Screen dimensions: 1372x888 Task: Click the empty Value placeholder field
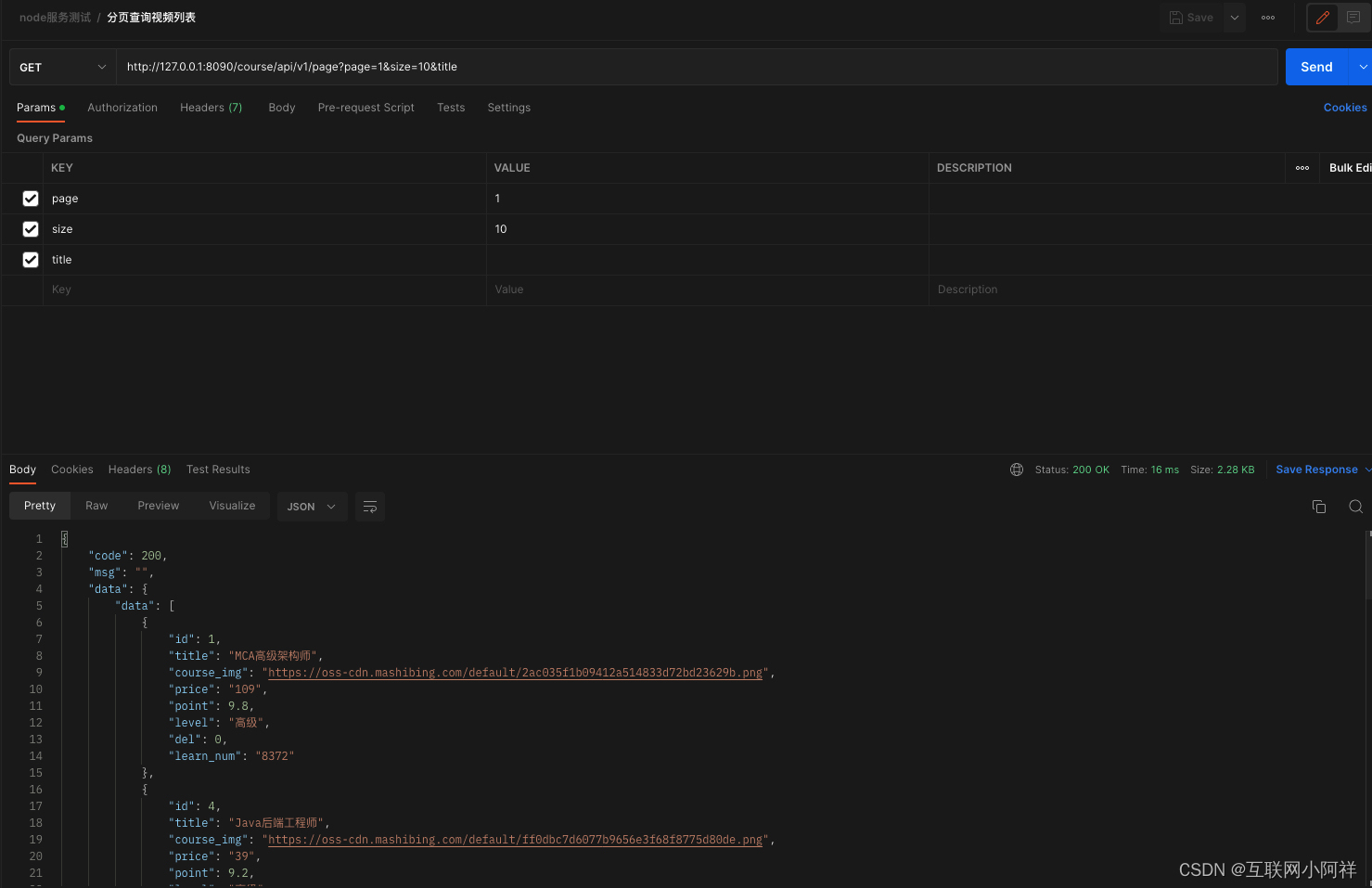pos(708,290)
